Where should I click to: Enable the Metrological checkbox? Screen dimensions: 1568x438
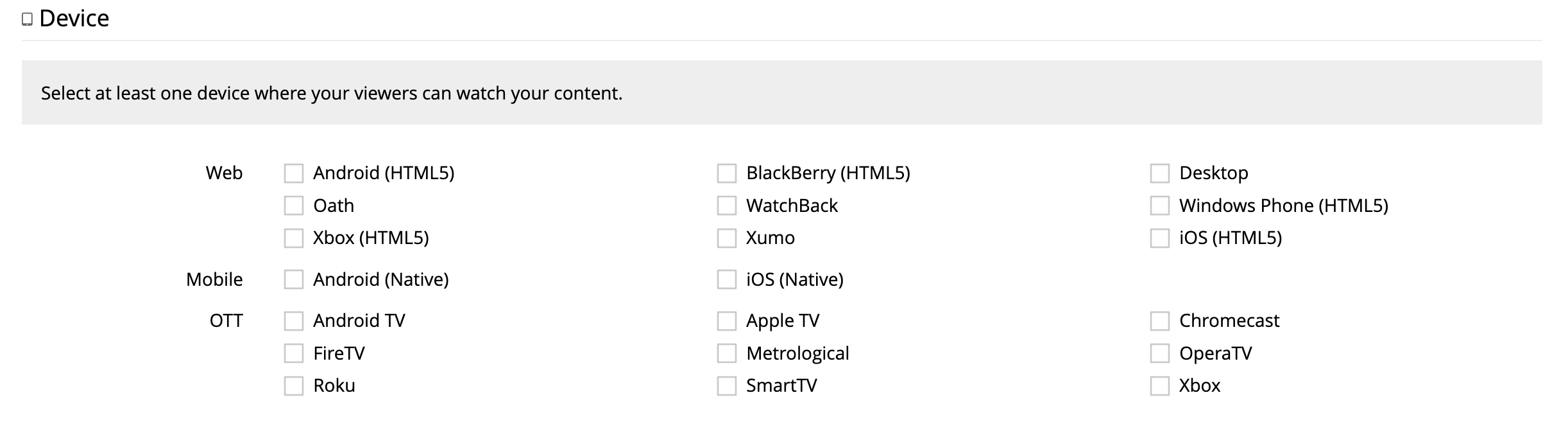coord(727,353)
